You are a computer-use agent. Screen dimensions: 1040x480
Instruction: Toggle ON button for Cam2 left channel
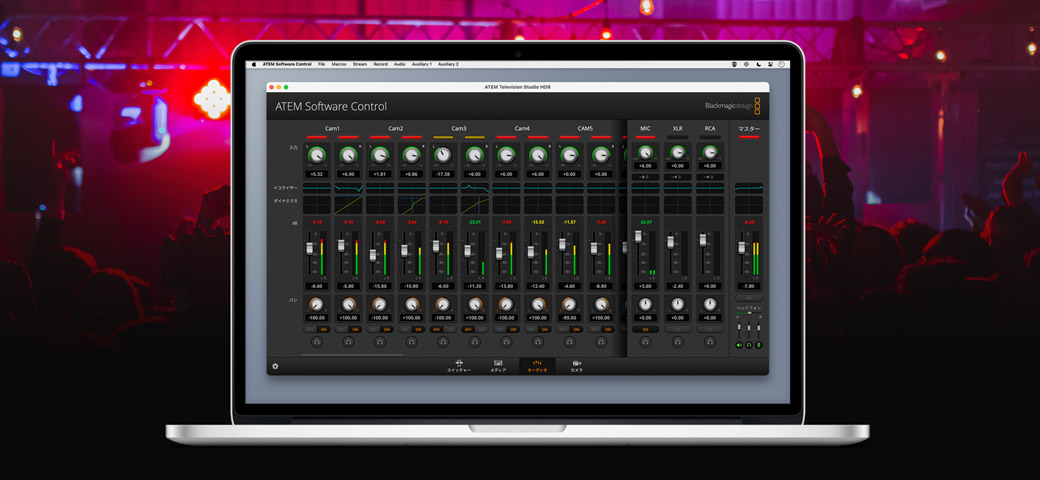click(387, 329)
